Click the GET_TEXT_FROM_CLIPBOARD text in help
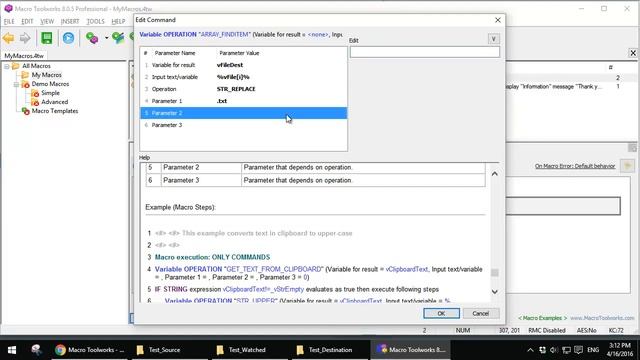Screen dimensions: 640x360 [x=273, y=269]
